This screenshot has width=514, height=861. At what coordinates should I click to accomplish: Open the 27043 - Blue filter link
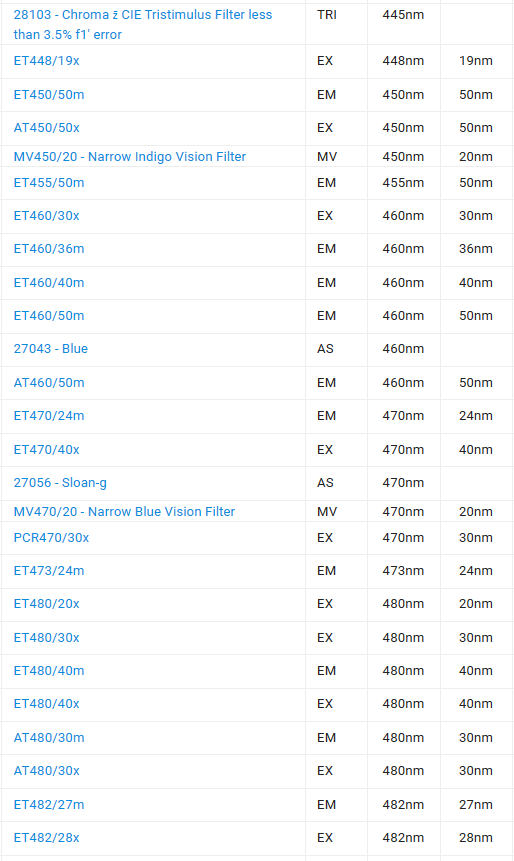[51, 349]
